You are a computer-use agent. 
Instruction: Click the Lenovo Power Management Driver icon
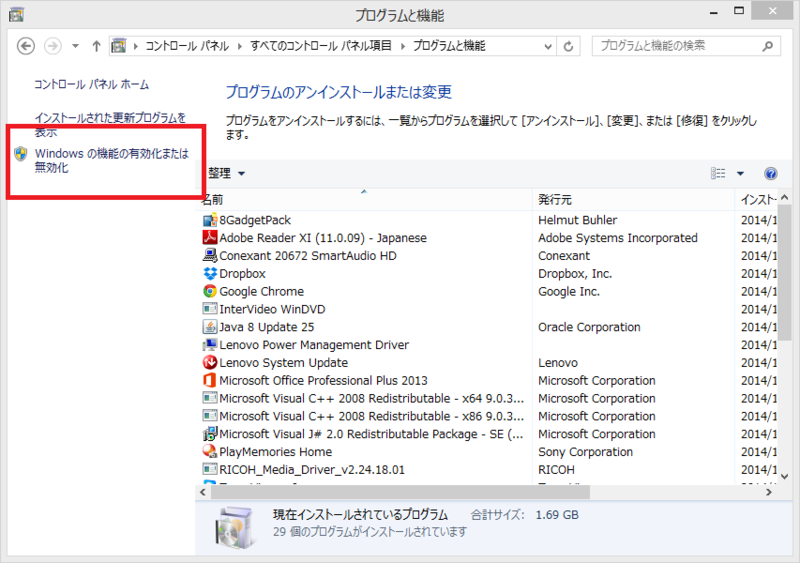point(210,345)
